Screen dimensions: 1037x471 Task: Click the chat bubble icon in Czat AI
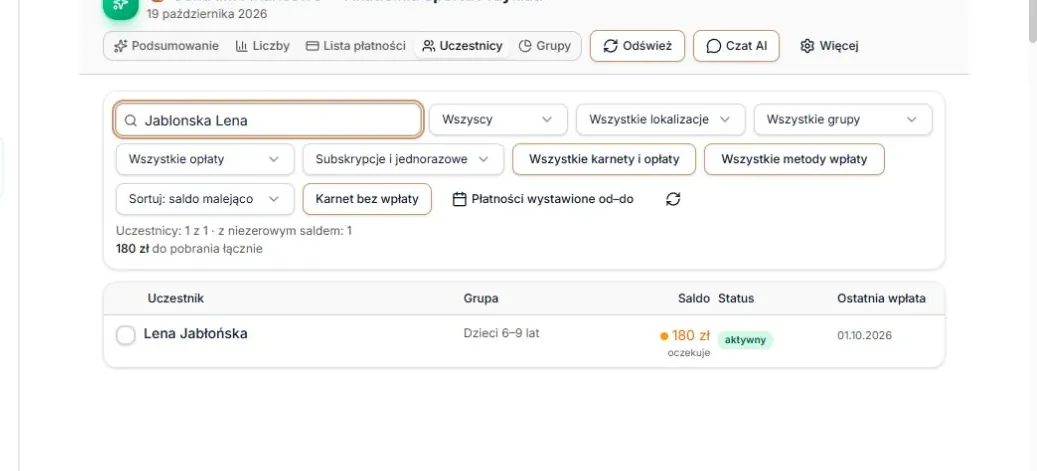click(714, 46)
